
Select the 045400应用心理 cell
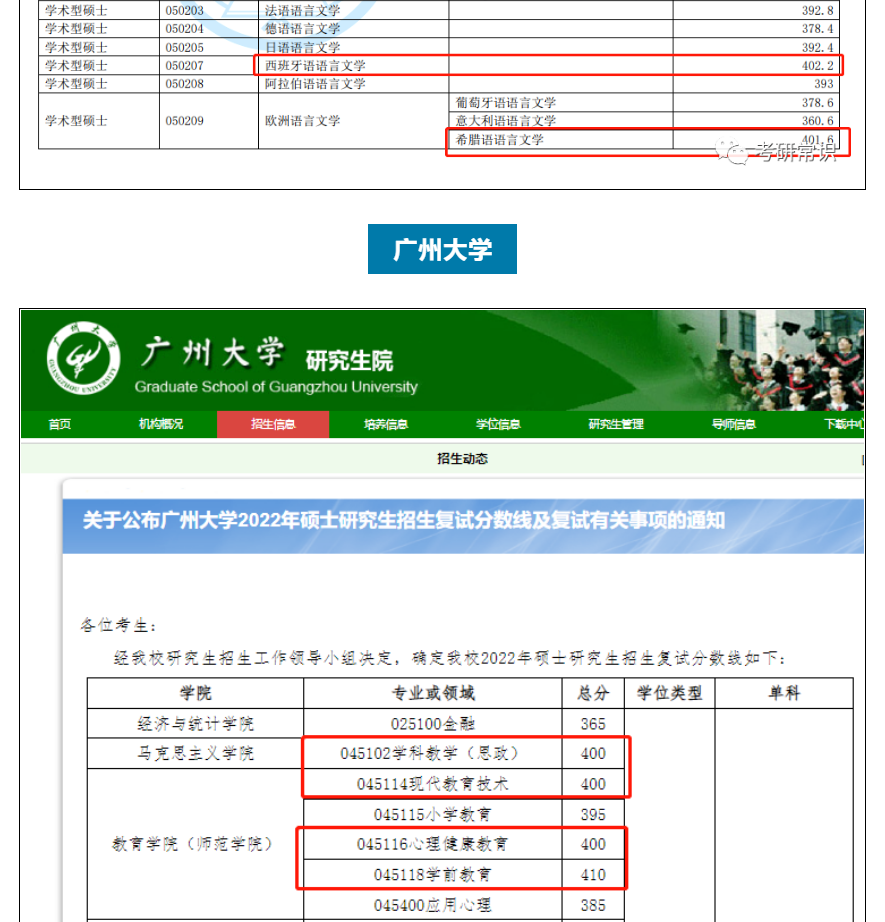tap(433, 905)
